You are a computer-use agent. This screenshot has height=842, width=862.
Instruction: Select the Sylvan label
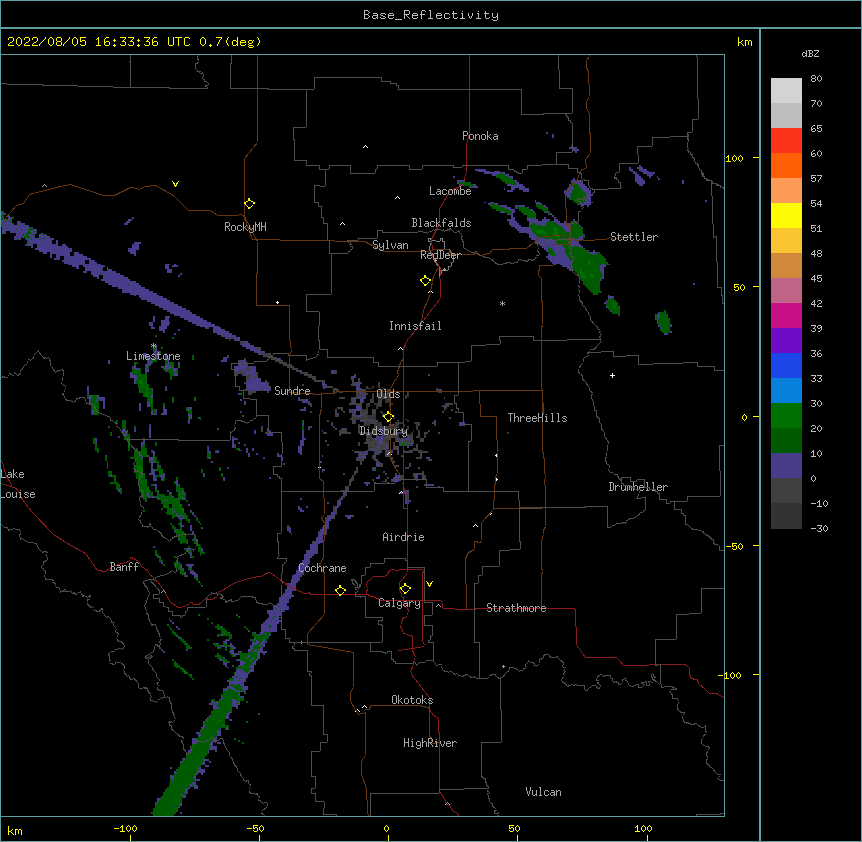pos(390,245)
